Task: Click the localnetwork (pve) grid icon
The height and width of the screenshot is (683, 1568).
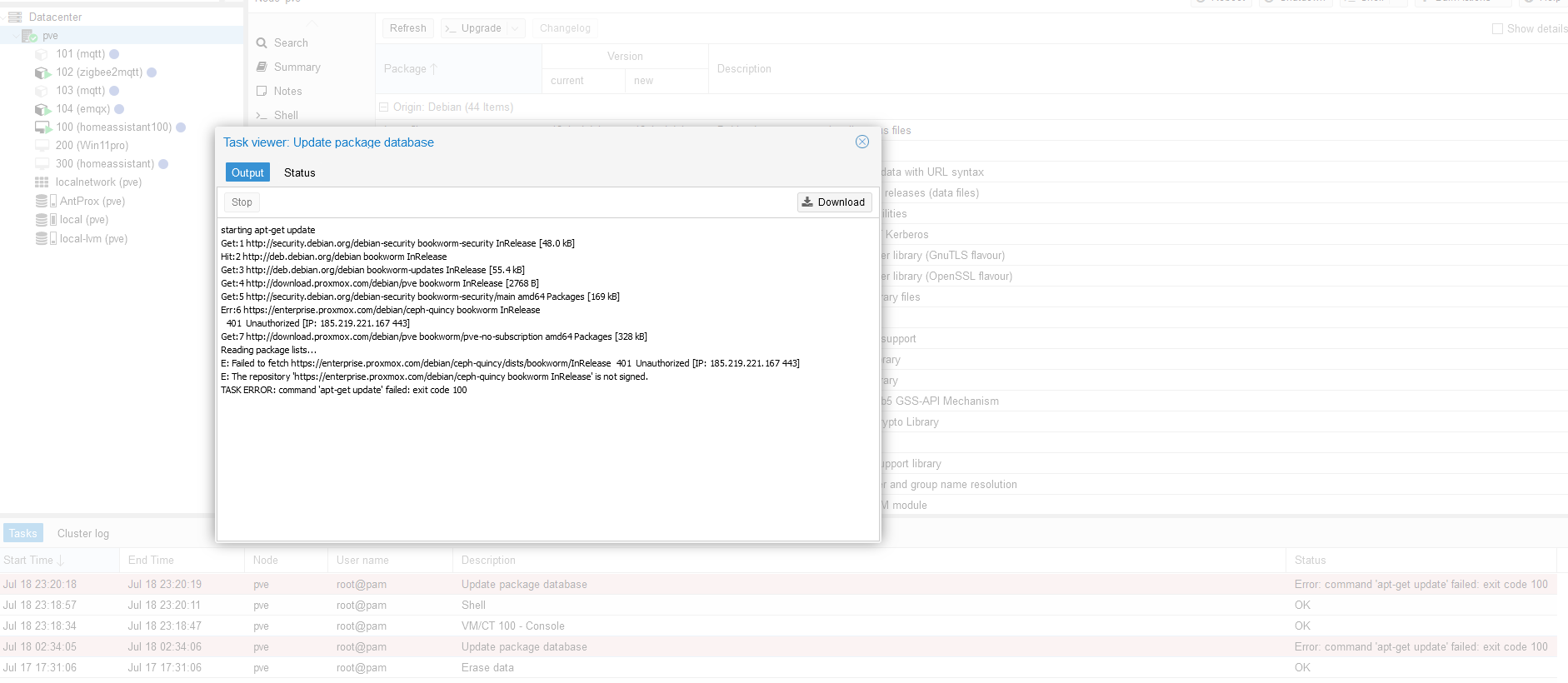Action: (x=42, y=182)
